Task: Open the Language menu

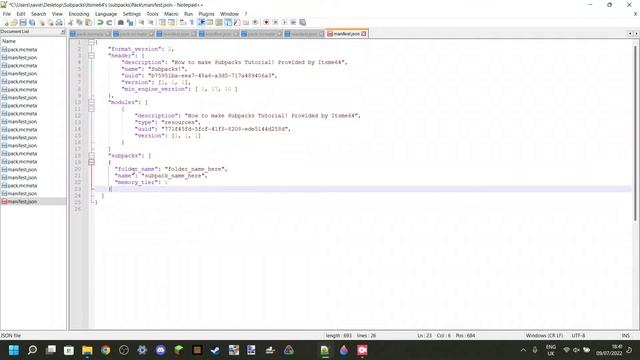Action: tap(106, 14)
